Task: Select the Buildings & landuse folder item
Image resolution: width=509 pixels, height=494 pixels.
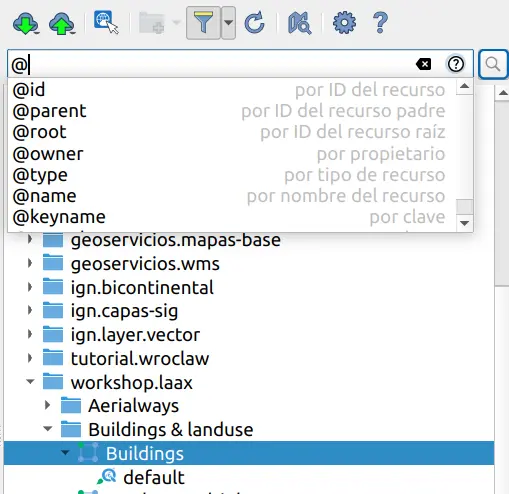Action: 171,430
